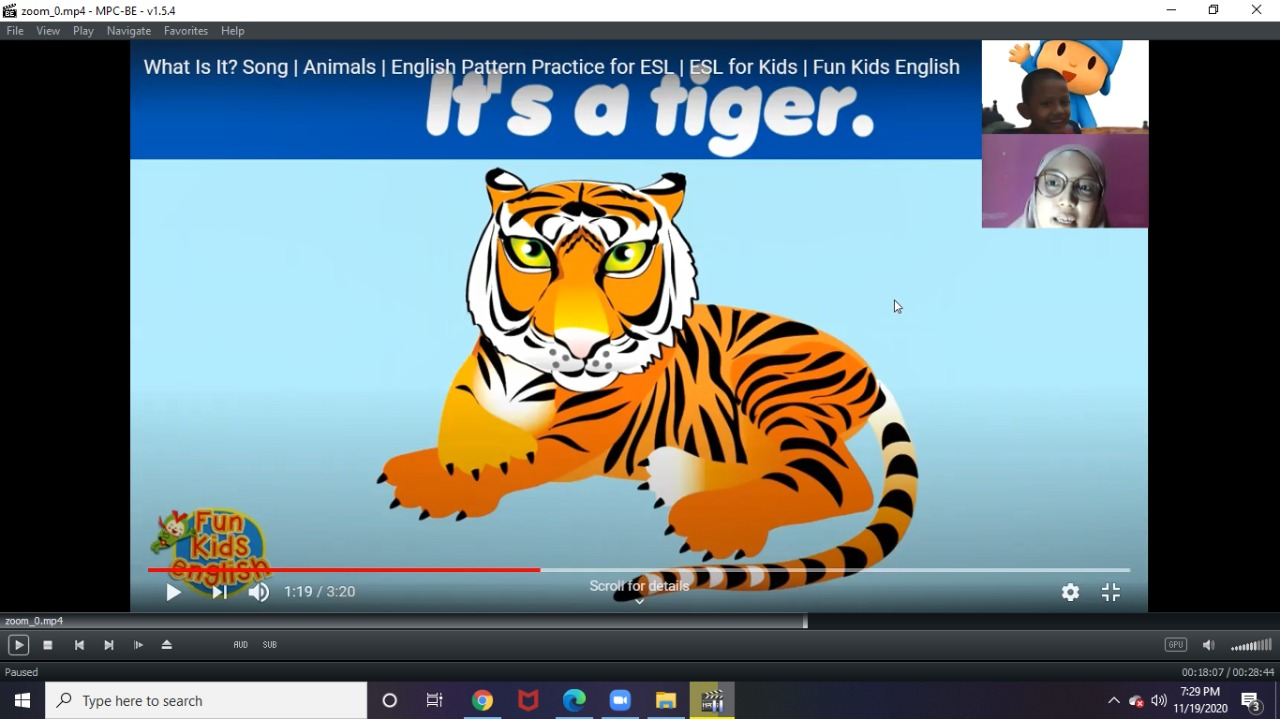Click the YouTube next video button

219,592
